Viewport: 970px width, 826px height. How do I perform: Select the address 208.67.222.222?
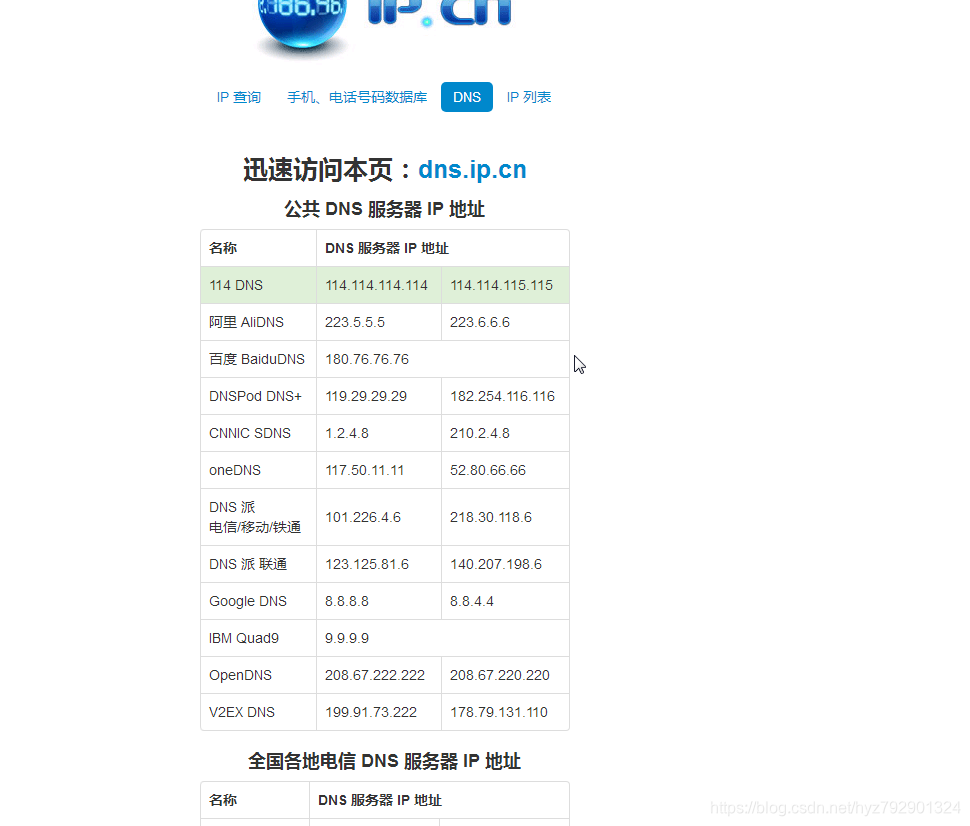click(x=375, y=675)
